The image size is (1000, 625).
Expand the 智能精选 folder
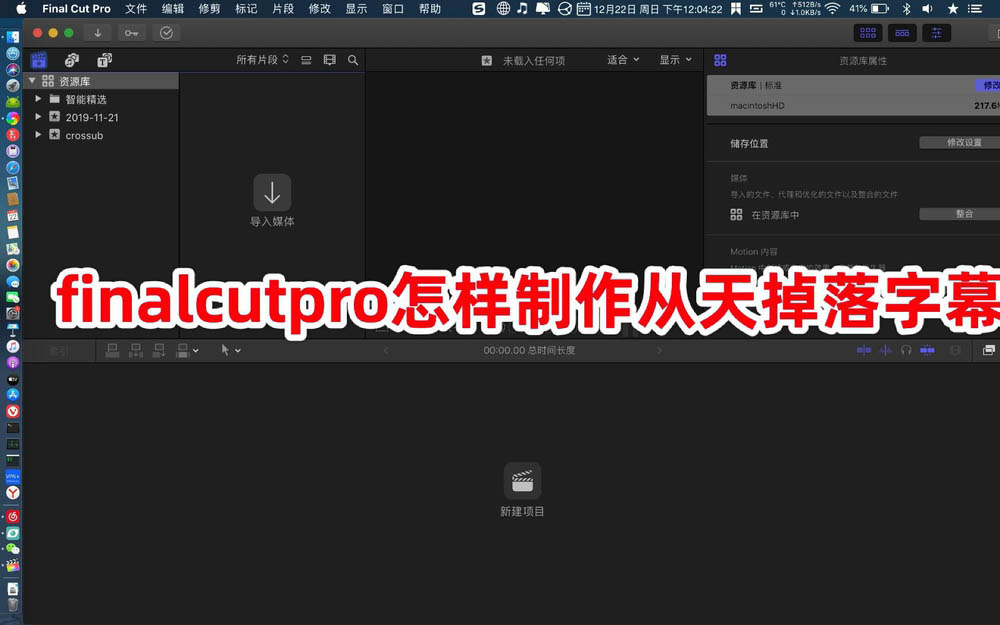[x=38, y=99]
